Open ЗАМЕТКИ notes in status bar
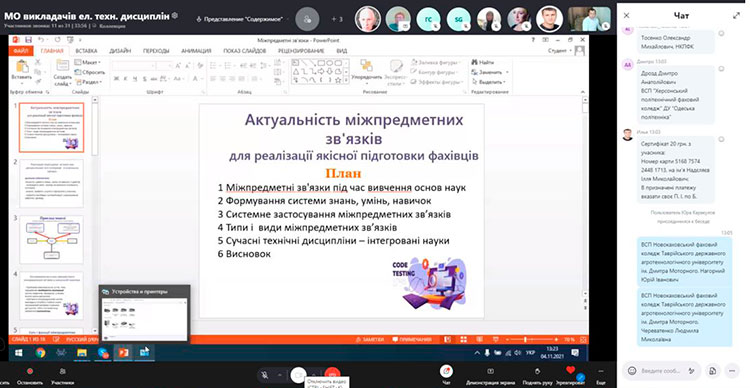This screenshot has width=750, height=388. (370, 340)
